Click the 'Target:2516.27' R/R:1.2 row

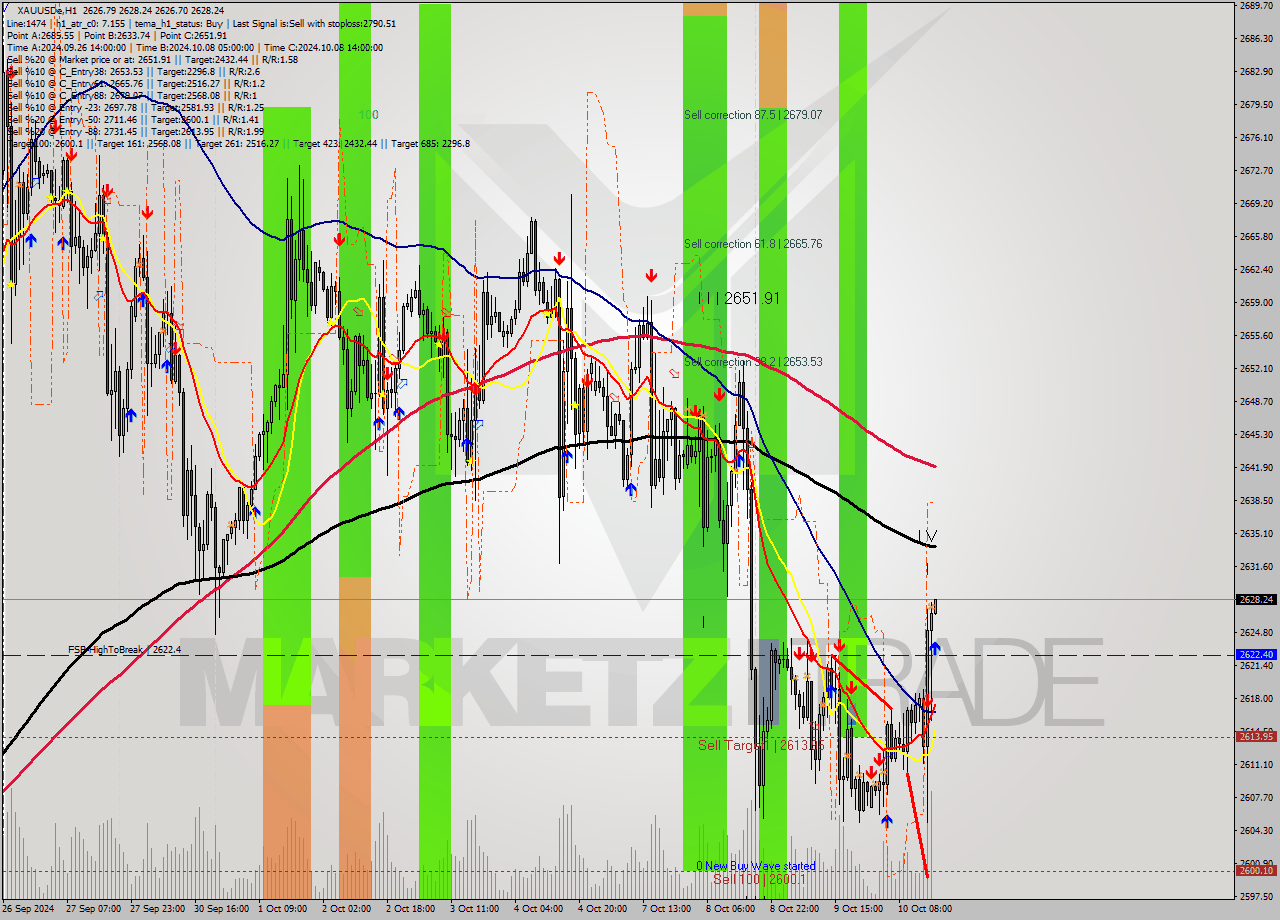tap(134, 83)
